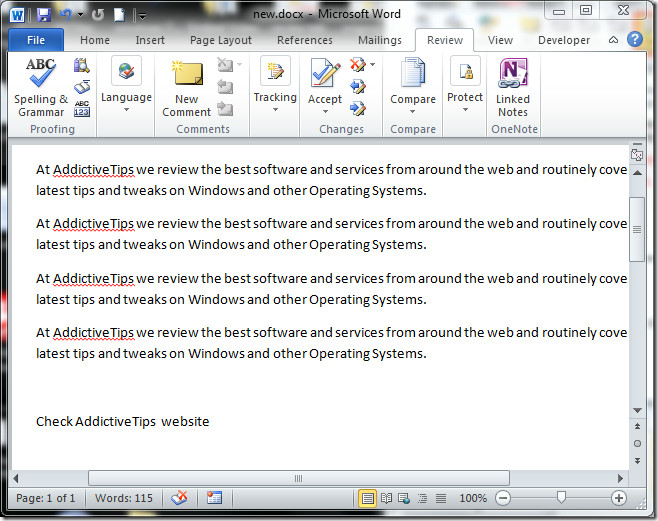Open the Protect document button

pyautogui.click(x=465, y=86)
